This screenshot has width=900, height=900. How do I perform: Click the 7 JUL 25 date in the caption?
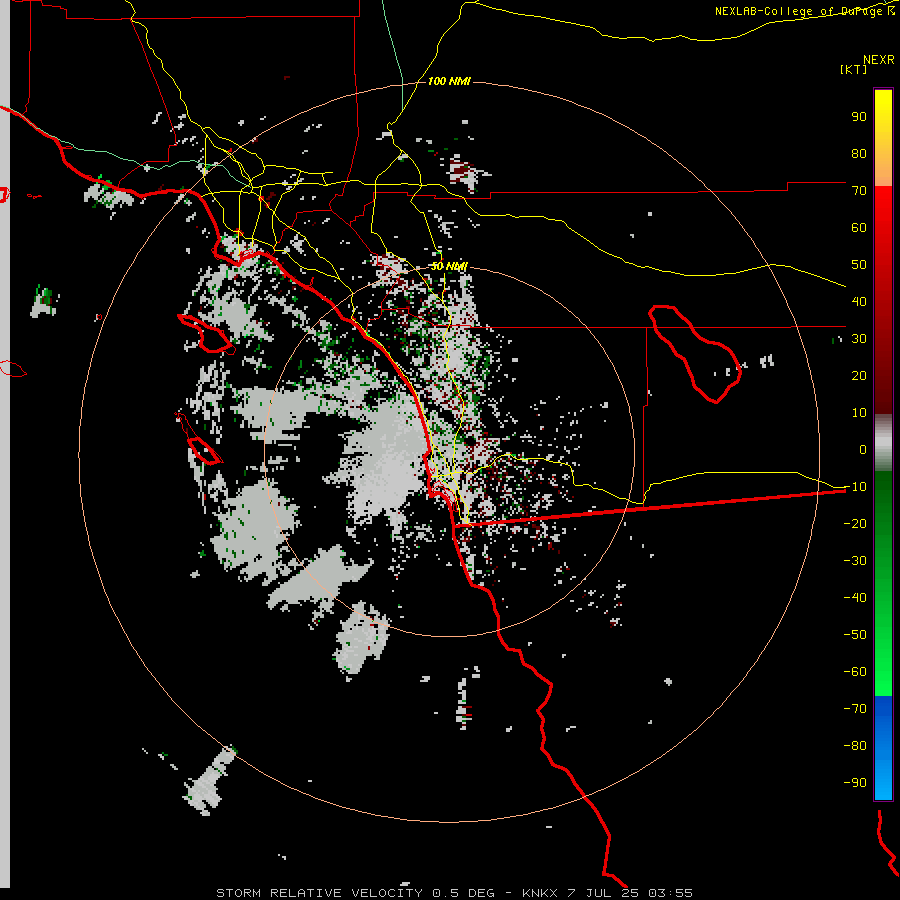[x=603, y=893]
